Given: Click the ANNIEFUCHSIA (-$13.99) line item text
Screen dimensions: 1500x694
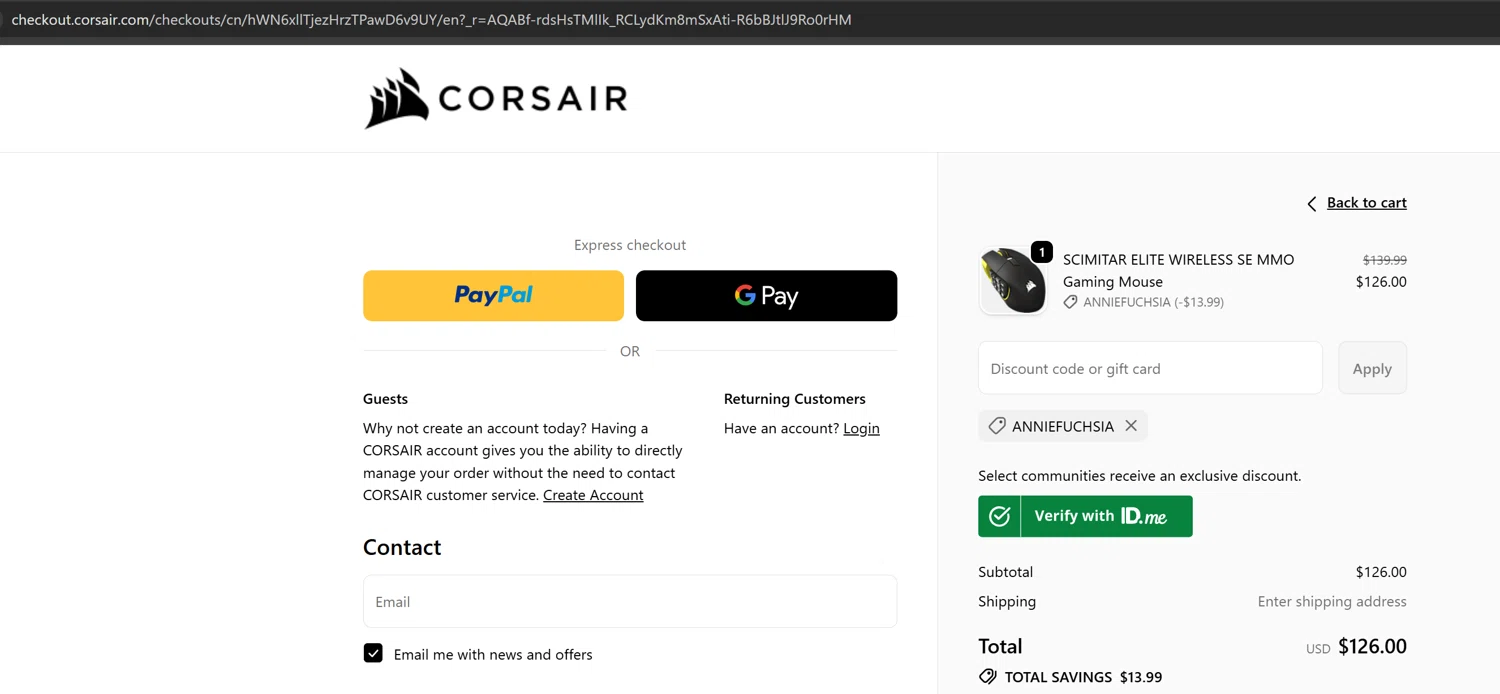Looking at the screenshot, I should [1153, 302].
